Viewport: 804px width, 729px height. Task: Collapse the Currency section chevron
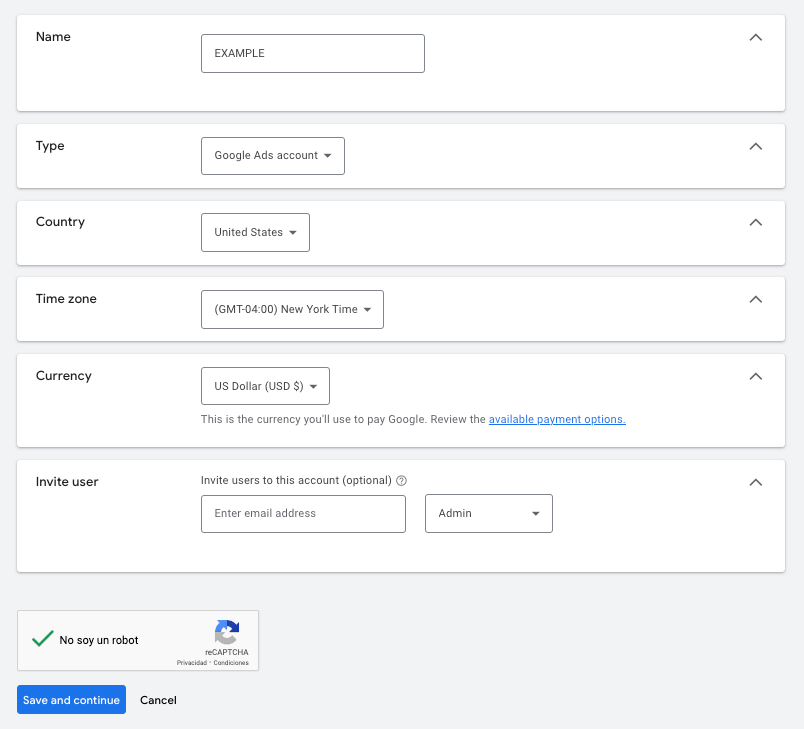(x=756, y=376)
